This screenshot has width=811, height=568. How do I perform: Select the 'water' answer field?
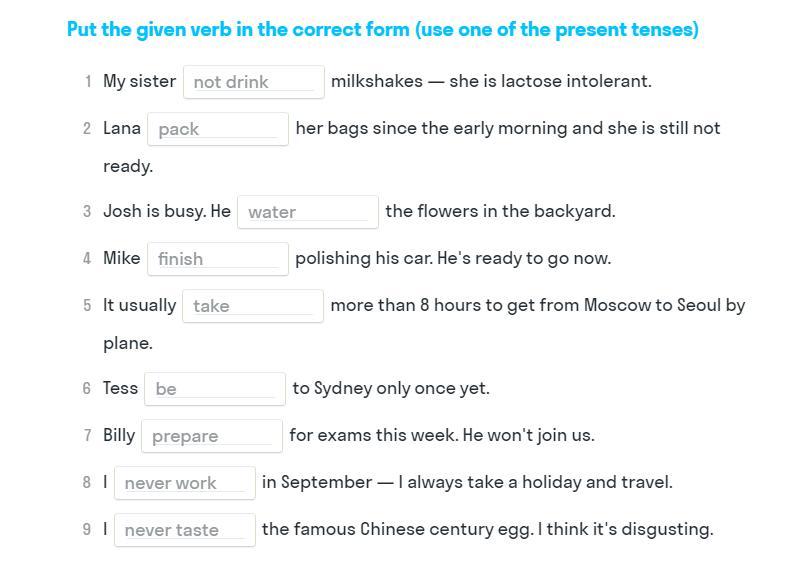point(307,212)
